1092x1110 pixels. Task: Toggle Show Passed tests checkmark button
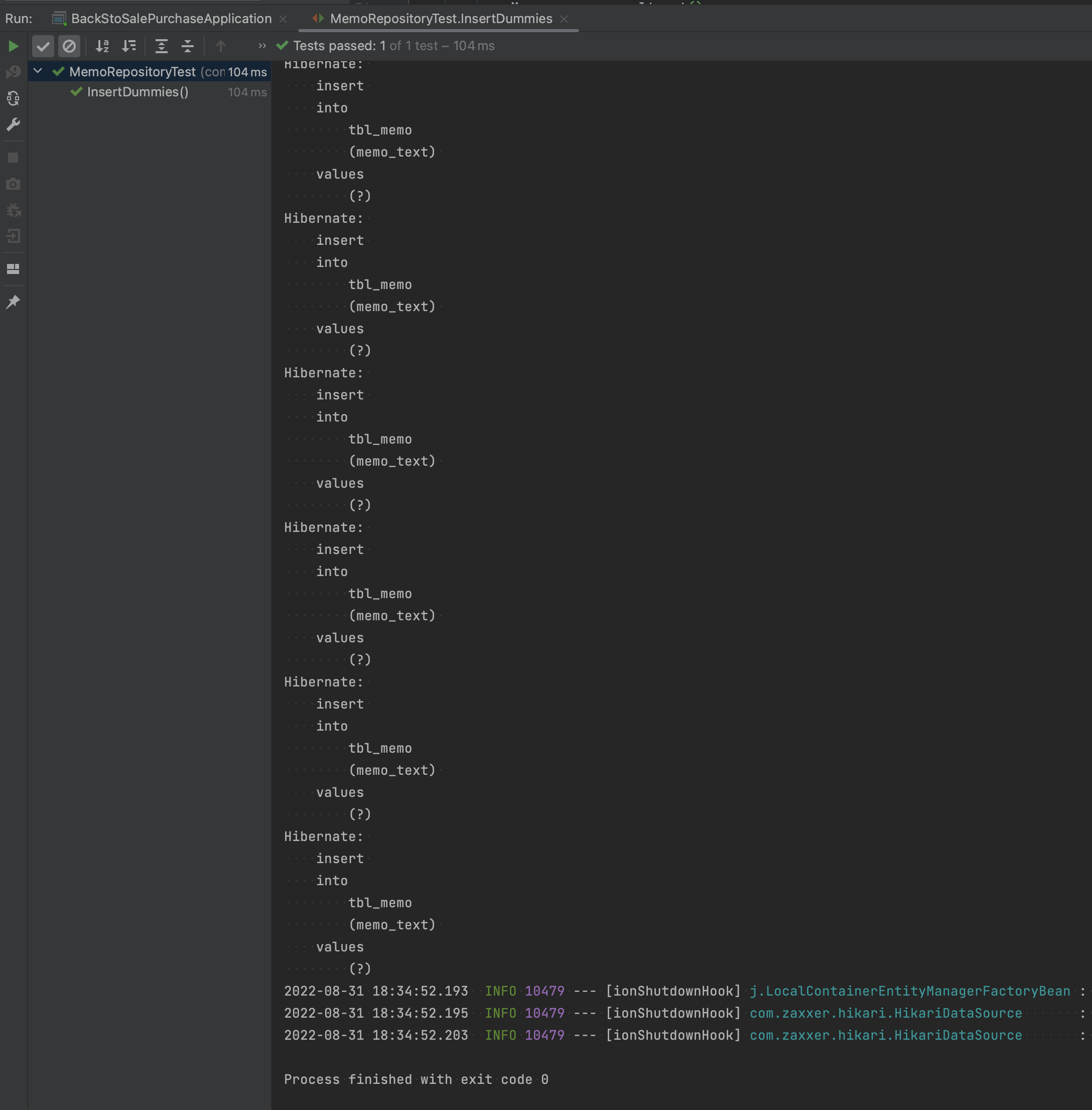coord(43,46)
